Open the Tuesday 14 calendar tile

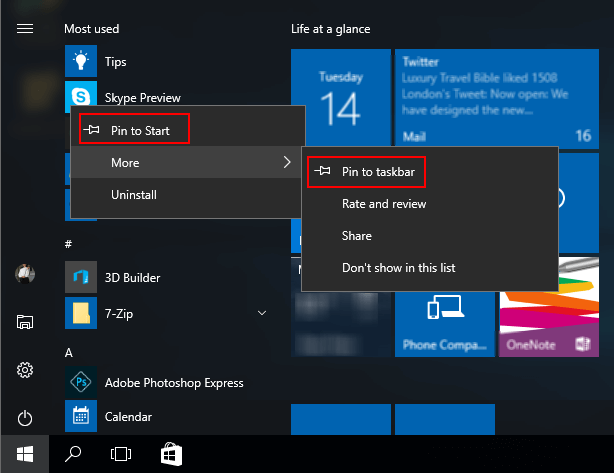(x=341, y=99)
